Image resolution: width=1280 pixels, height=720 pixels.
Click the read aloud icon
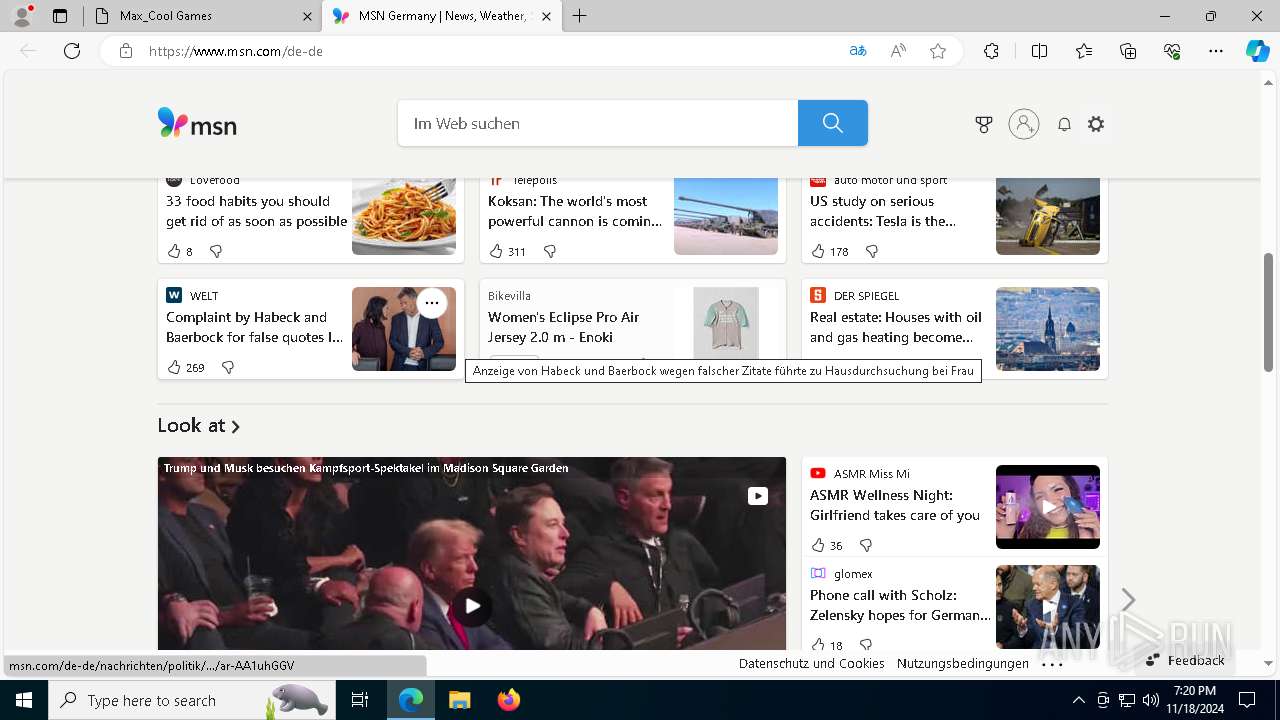[x=898, y=51]
